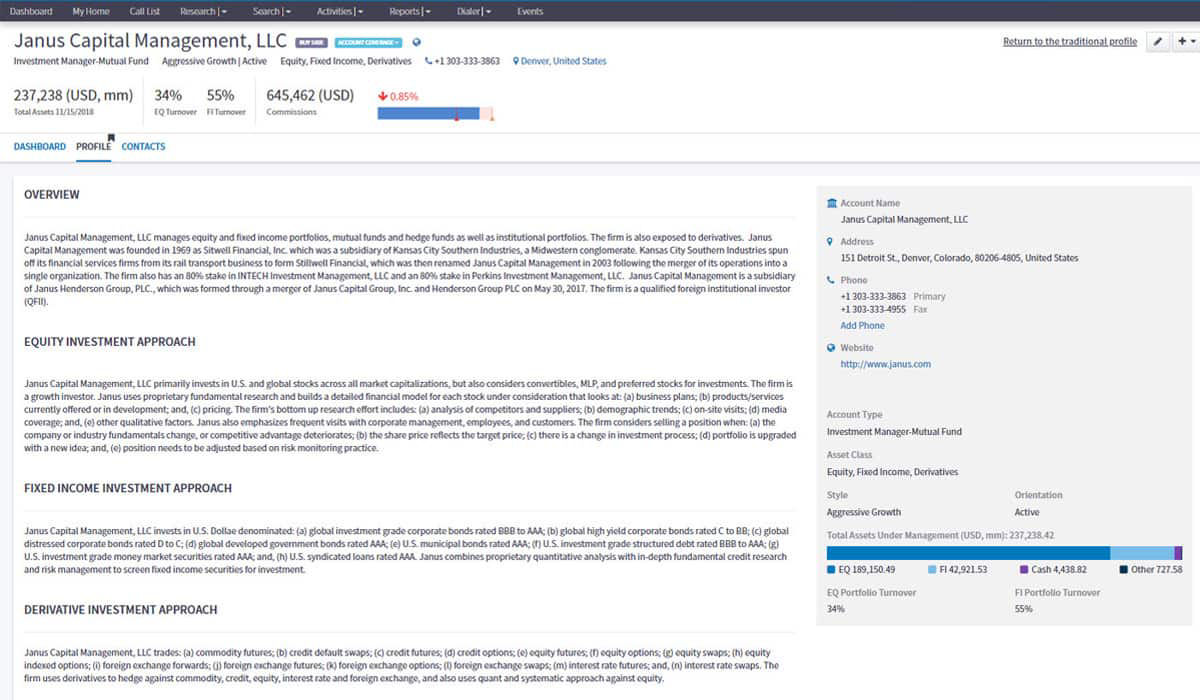Click the red down arrow indicator
The height and width of the screenshot is (700, 1200).
coord(382,97)
